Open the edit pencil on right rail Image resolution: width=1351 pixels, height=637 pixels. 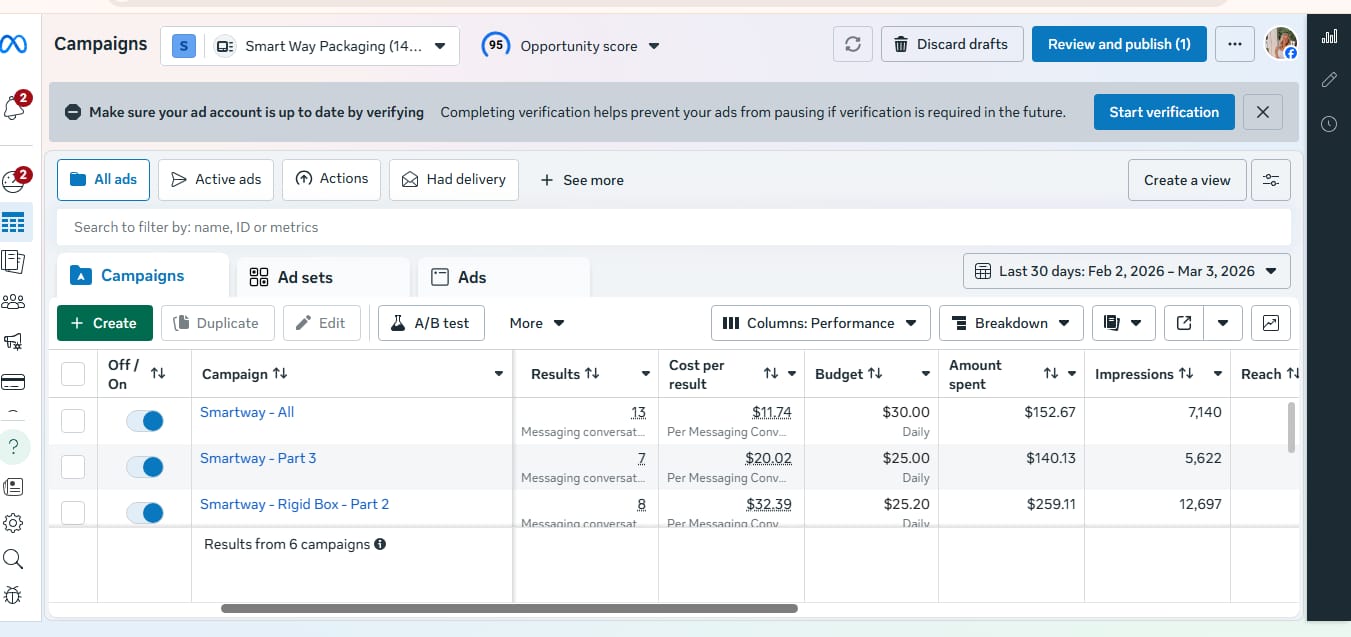pos(1329,80)
